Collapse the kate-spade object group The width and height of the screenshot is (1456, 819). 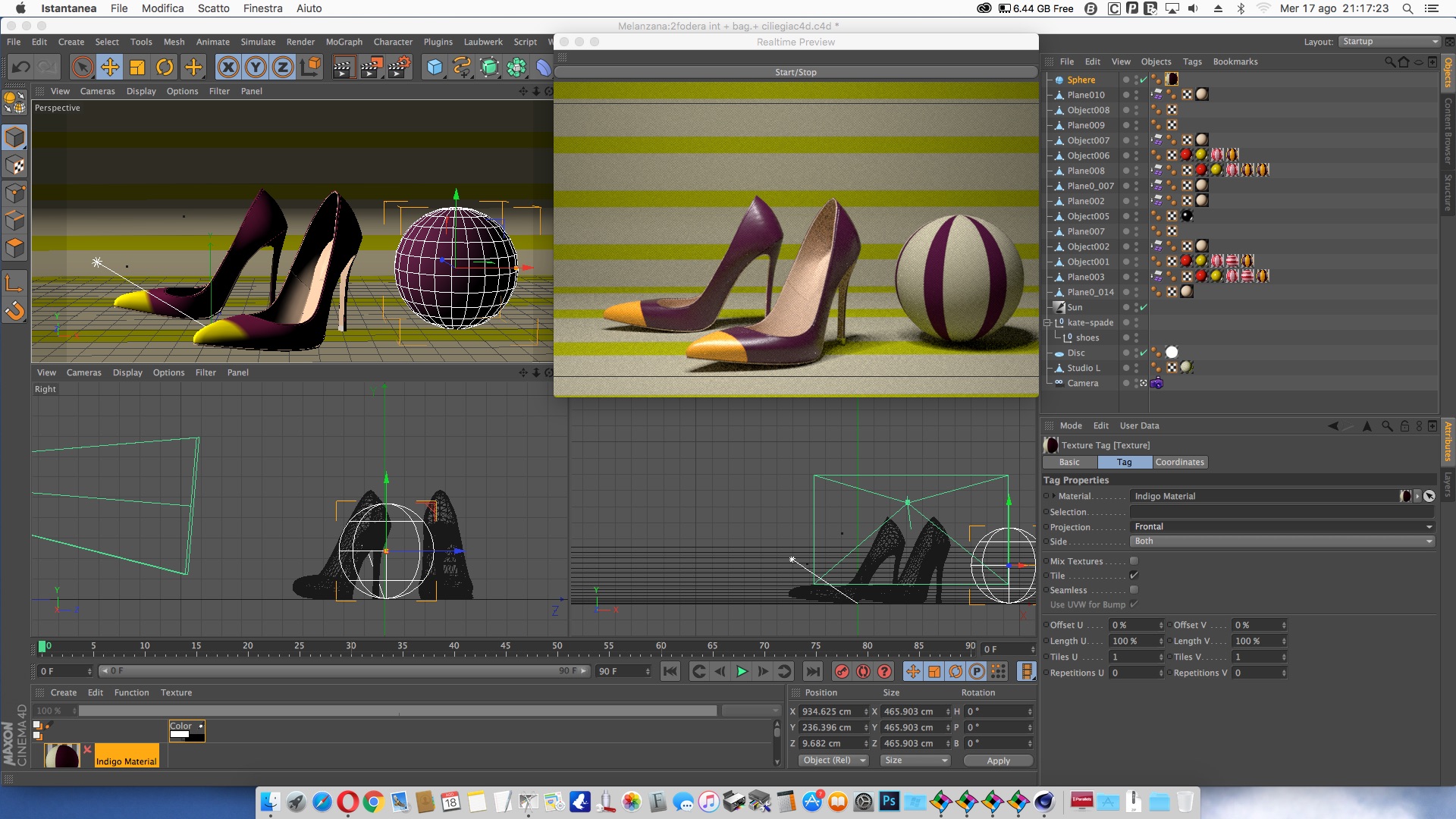(1047, 322)
